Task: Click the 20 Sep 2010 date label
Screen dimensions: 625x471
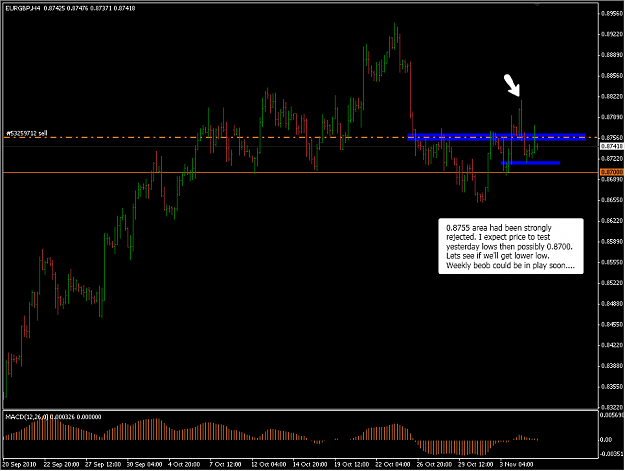Action: click(x=19, y=465)
